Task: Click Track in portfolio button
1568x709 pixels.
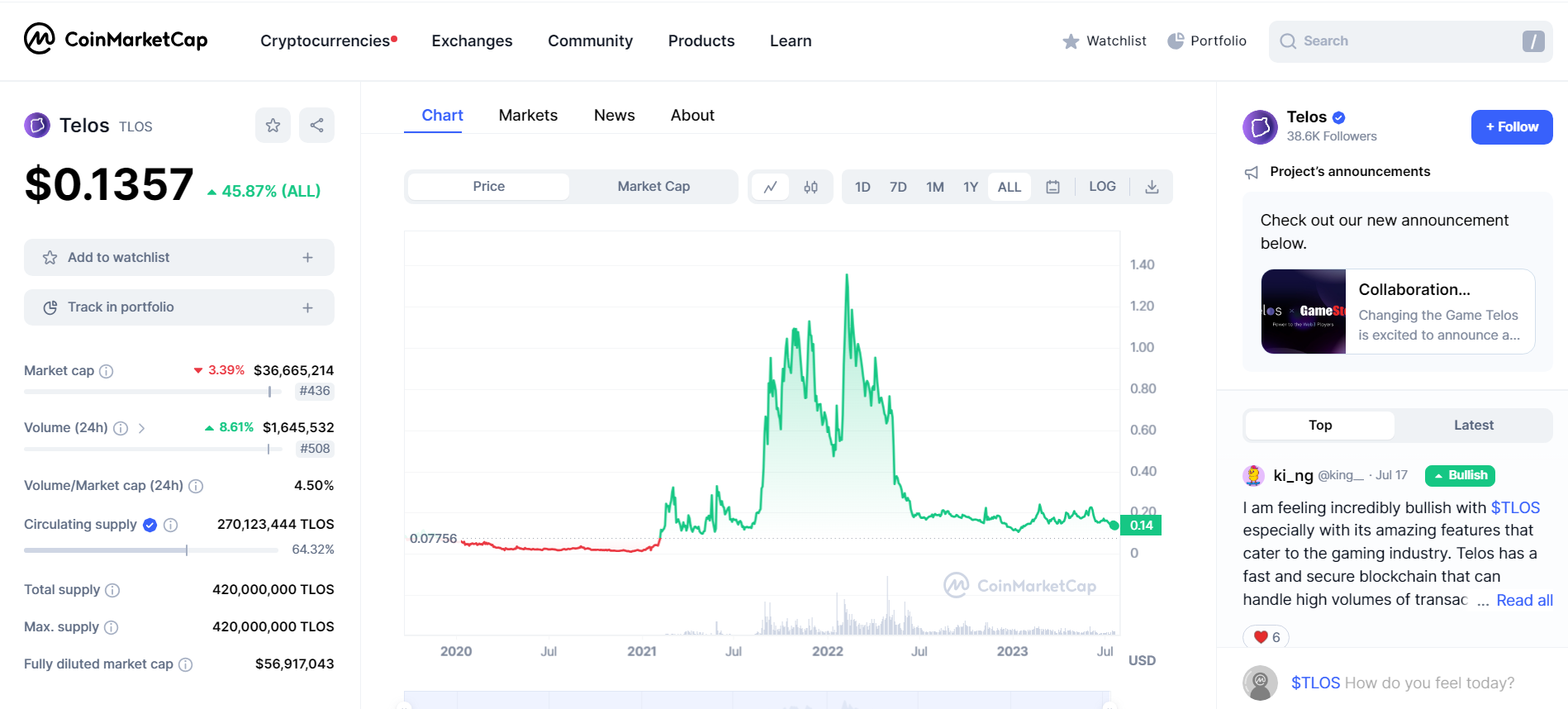Action: point(179,307)
